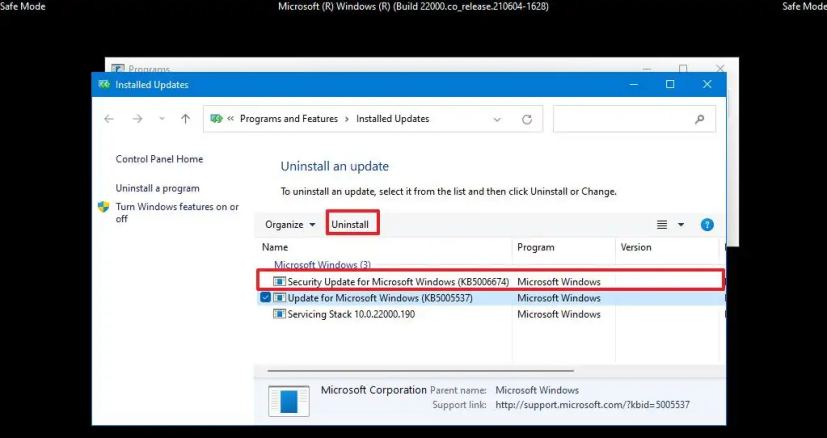Open the recent locations dropdown arrow
This screenshot has width=827, height=438.
tap(162, 119)
